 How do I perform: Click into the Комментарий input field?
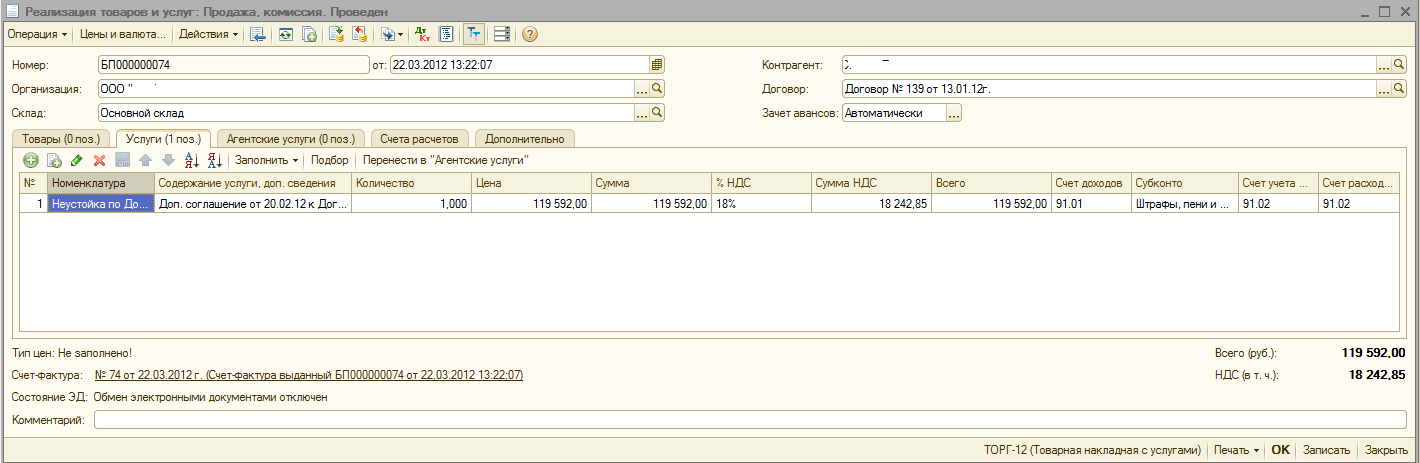(750, 420)
